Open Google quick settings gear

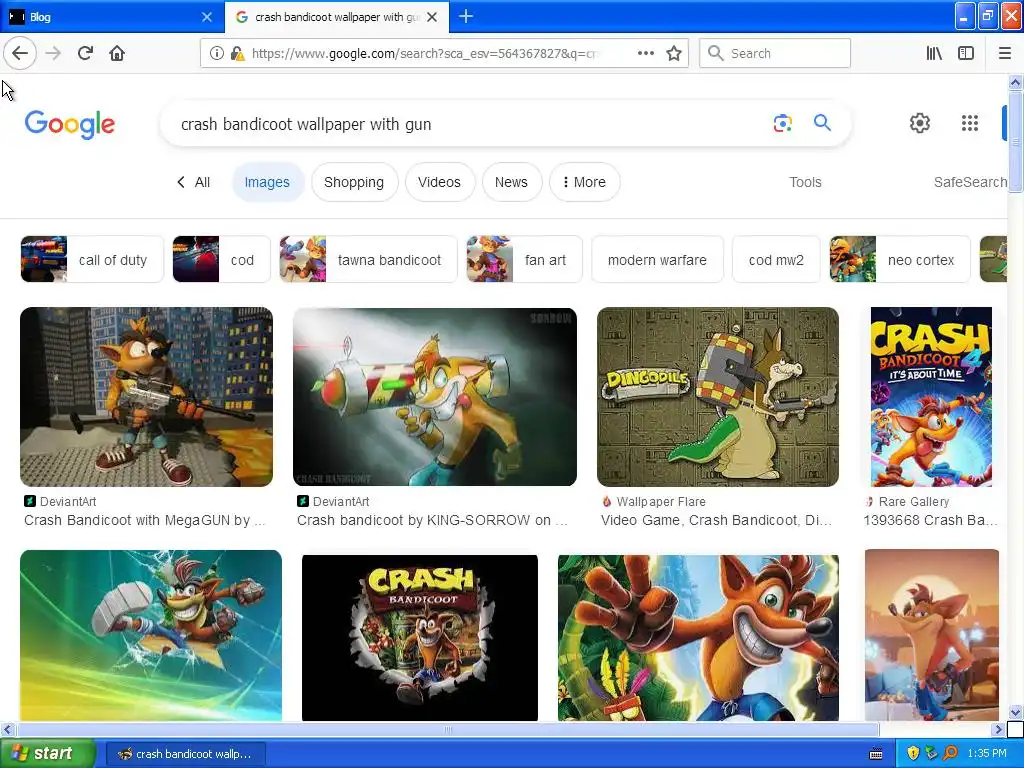click(920, 123)
